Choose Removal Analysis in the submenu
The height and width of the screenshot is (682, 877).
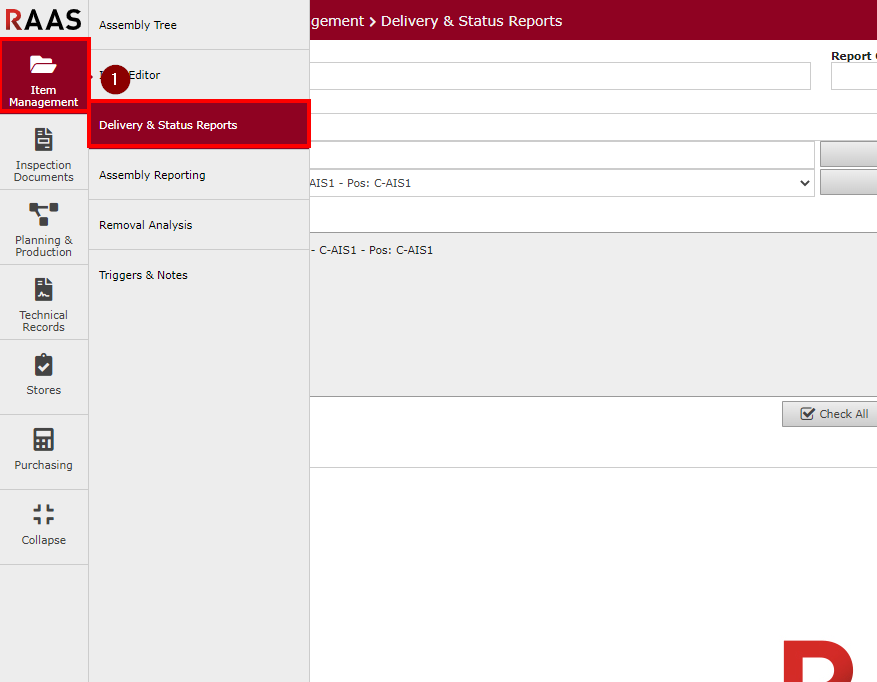(x=145, y=225)
